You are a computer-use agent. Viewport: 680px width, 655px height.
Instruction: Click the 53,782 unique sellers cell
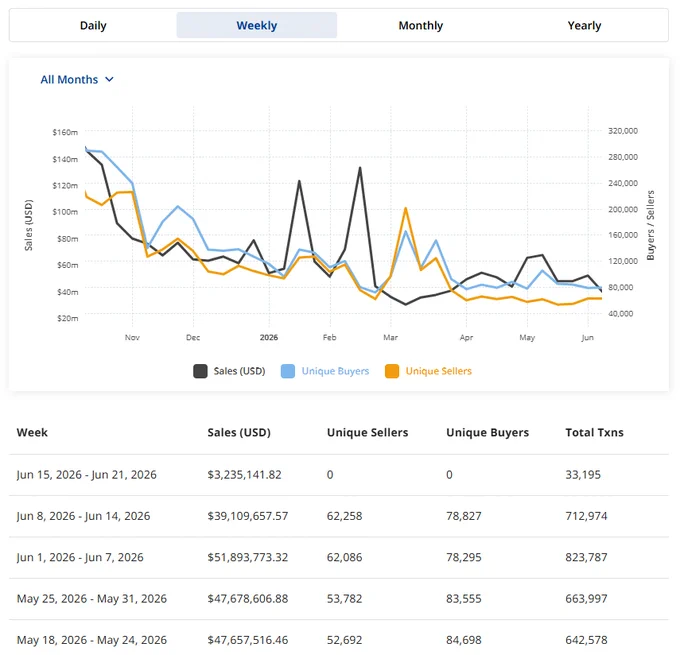(x=344, y=599)
